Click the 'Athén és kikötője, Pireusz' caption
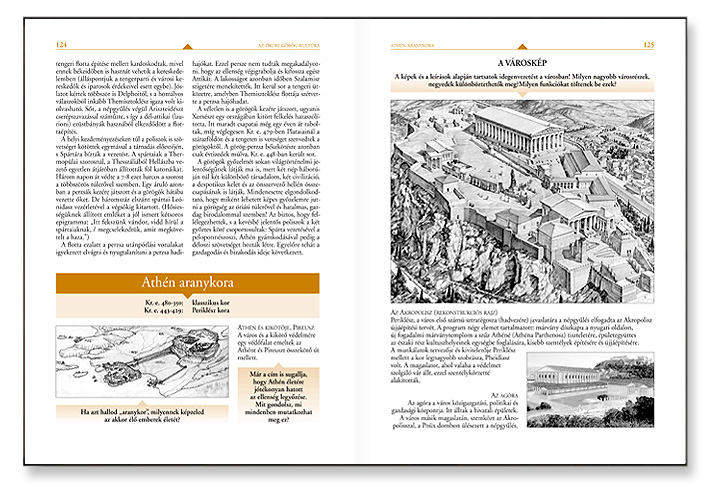Viewport: 716px width, 500px height. [276, 327]
